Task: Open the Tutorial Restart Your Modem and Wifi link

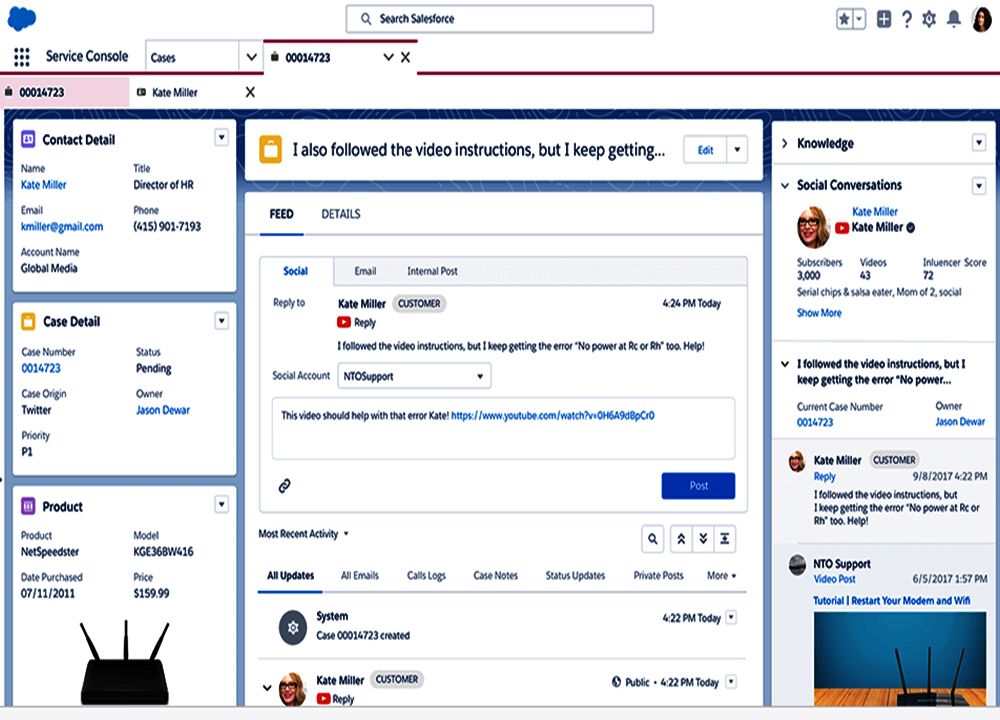Action: point(892,601)
